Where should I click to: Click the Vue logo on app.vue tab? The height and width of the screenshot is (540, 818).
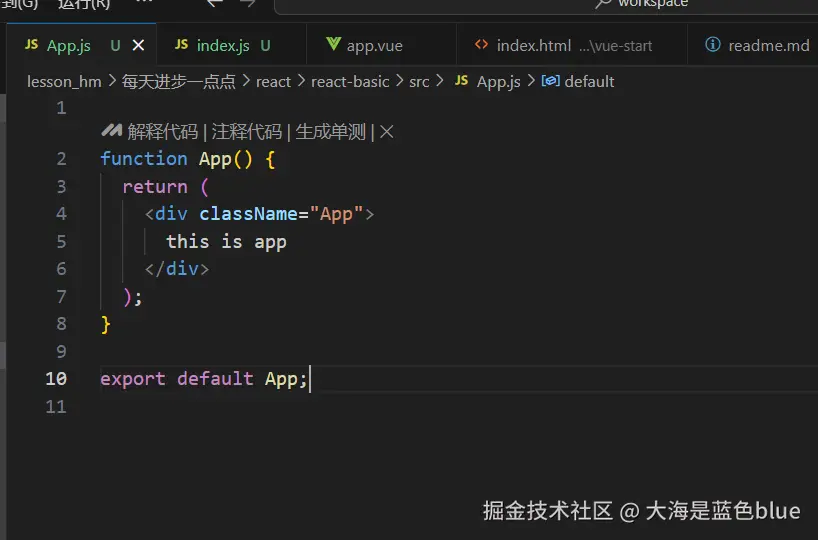point(333,45)
